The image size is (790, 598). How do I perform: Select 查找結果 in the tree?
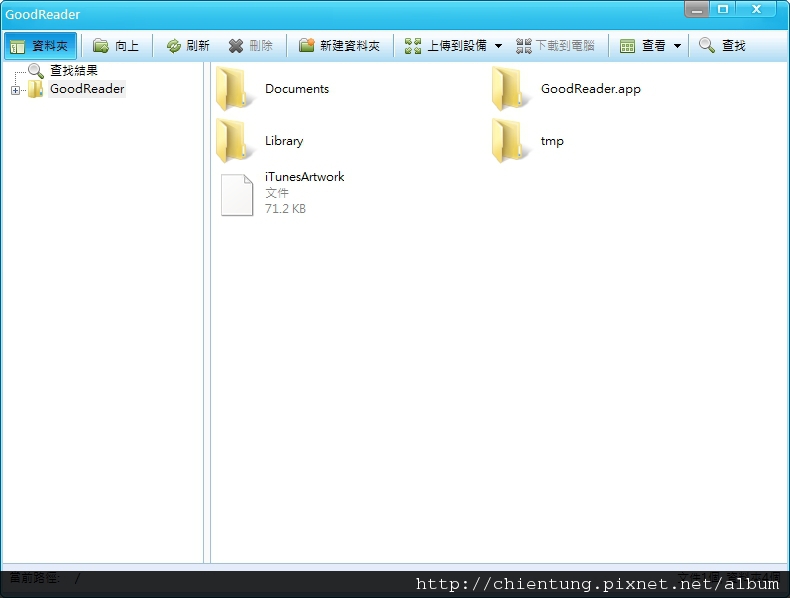coord(74,71)
